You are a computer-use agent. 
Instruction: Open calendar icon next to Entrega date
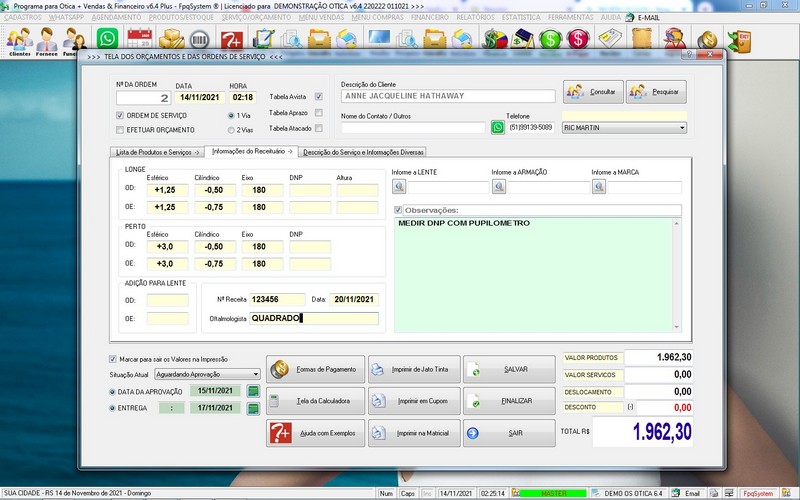(x=253, y=408)
